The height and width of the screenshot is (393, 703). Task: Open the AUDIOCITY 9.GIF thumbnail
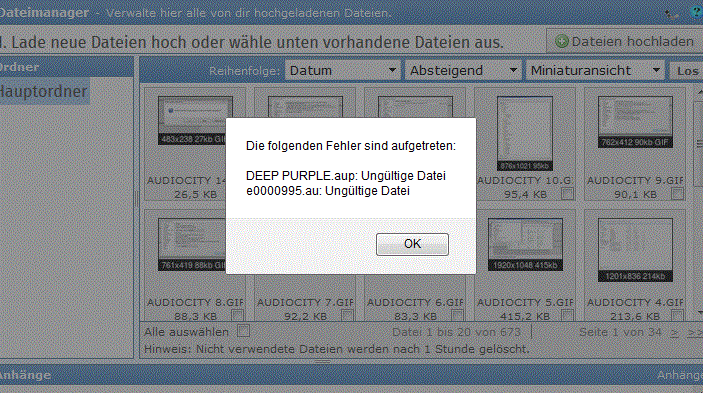click(x=635, y=122)
